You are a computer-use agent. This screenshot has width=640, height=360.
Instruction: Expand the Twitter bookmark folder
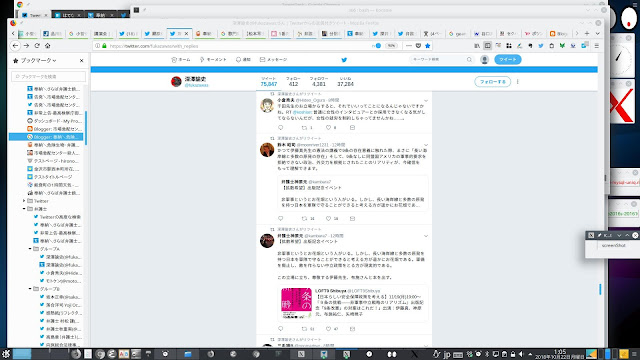pyautogui.click(x=24, y=201)
